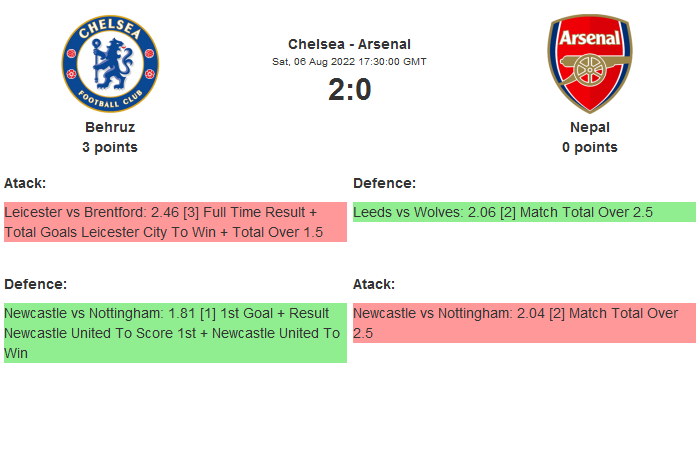This screenshot has width=700, height=460.
Task: Select the player name Behruz
Action: point(110,127)
